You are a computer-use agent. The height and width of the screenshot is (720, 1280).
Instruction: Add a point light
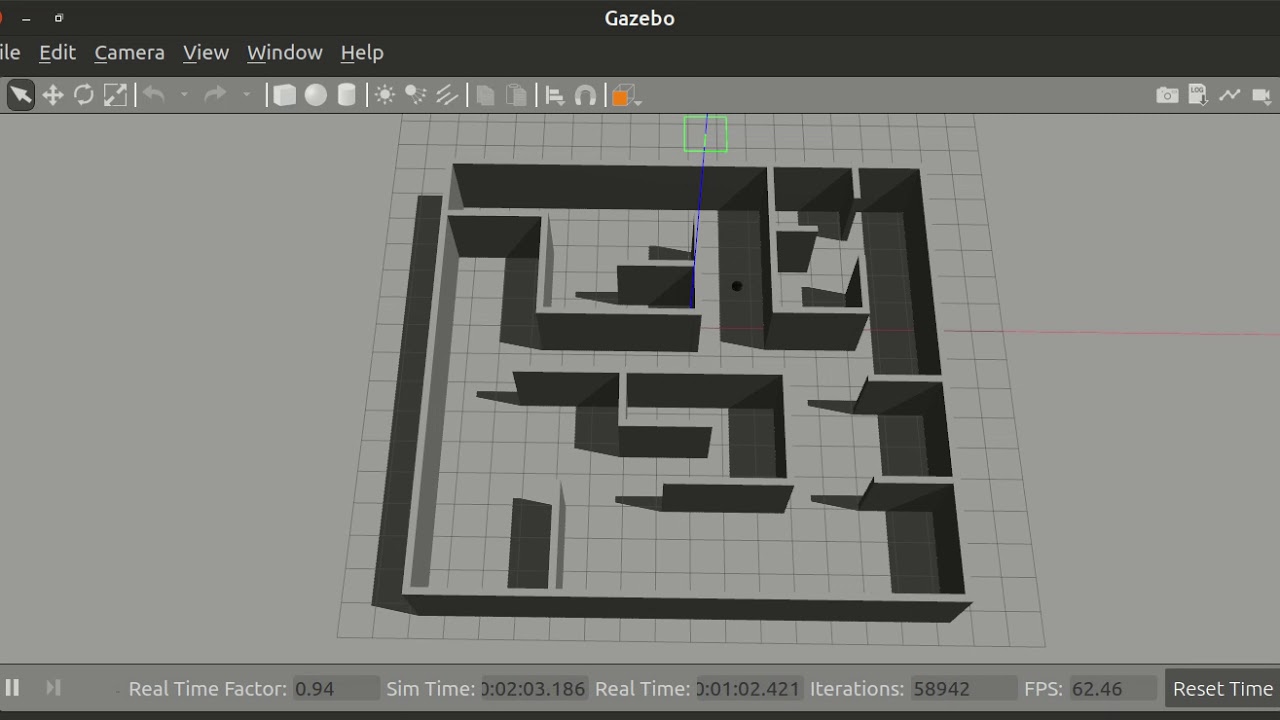pyautogui.click(x=384, y=95)
